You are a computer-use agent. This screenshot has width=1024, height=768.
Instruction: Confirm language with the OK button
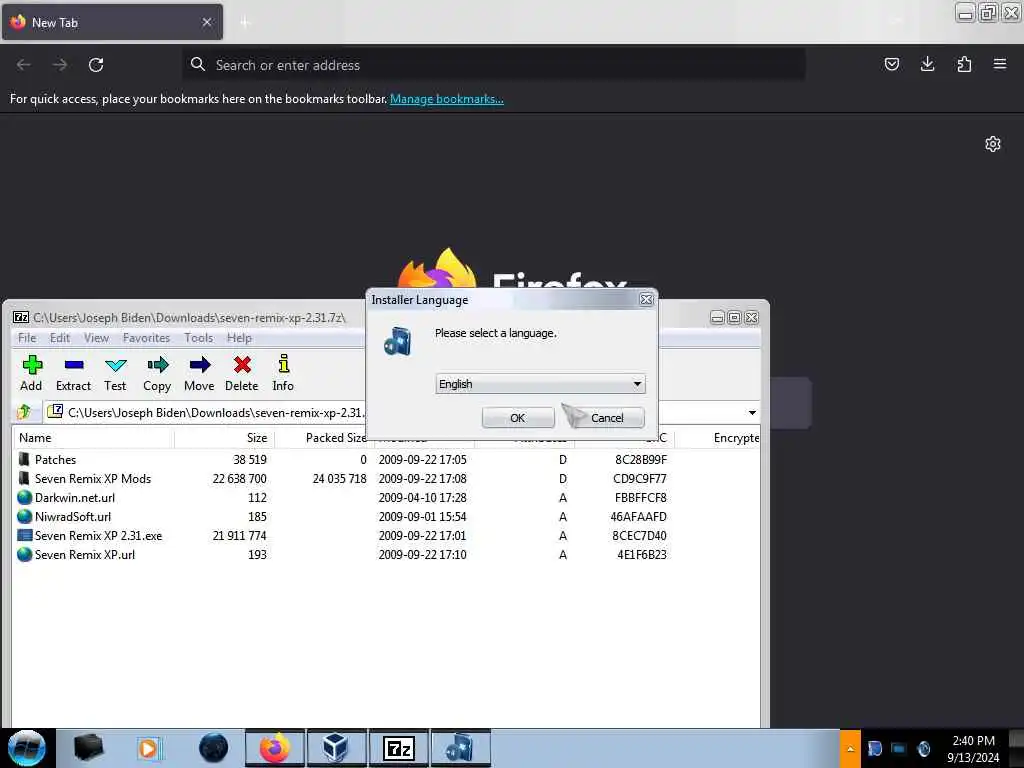(518, 418)
